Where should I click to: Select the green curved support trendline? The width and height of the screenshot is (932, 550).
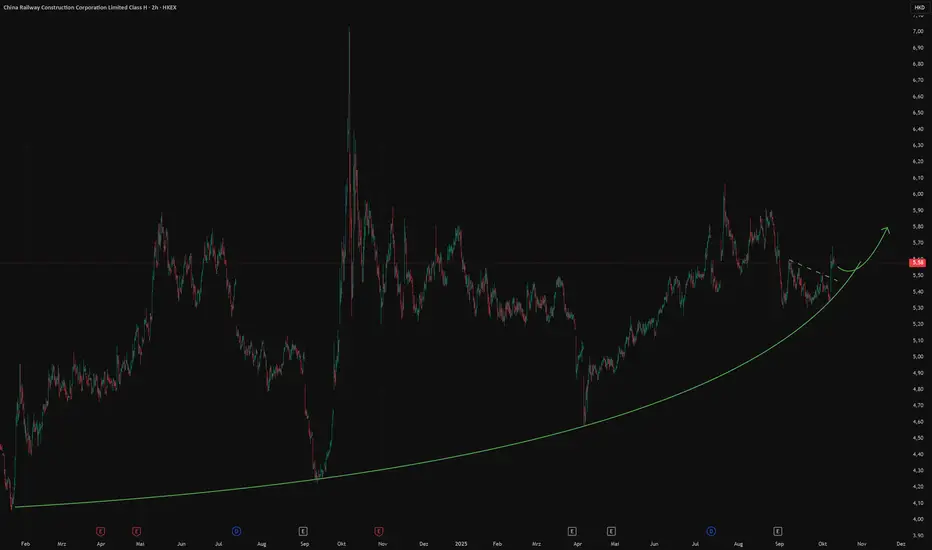[416, 459]
